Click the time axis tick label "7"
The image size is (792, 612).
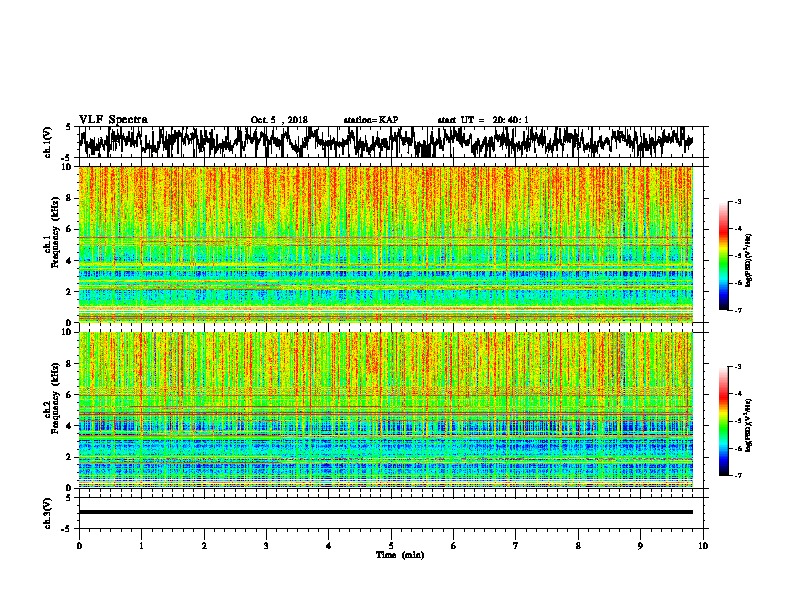(516, 546)
